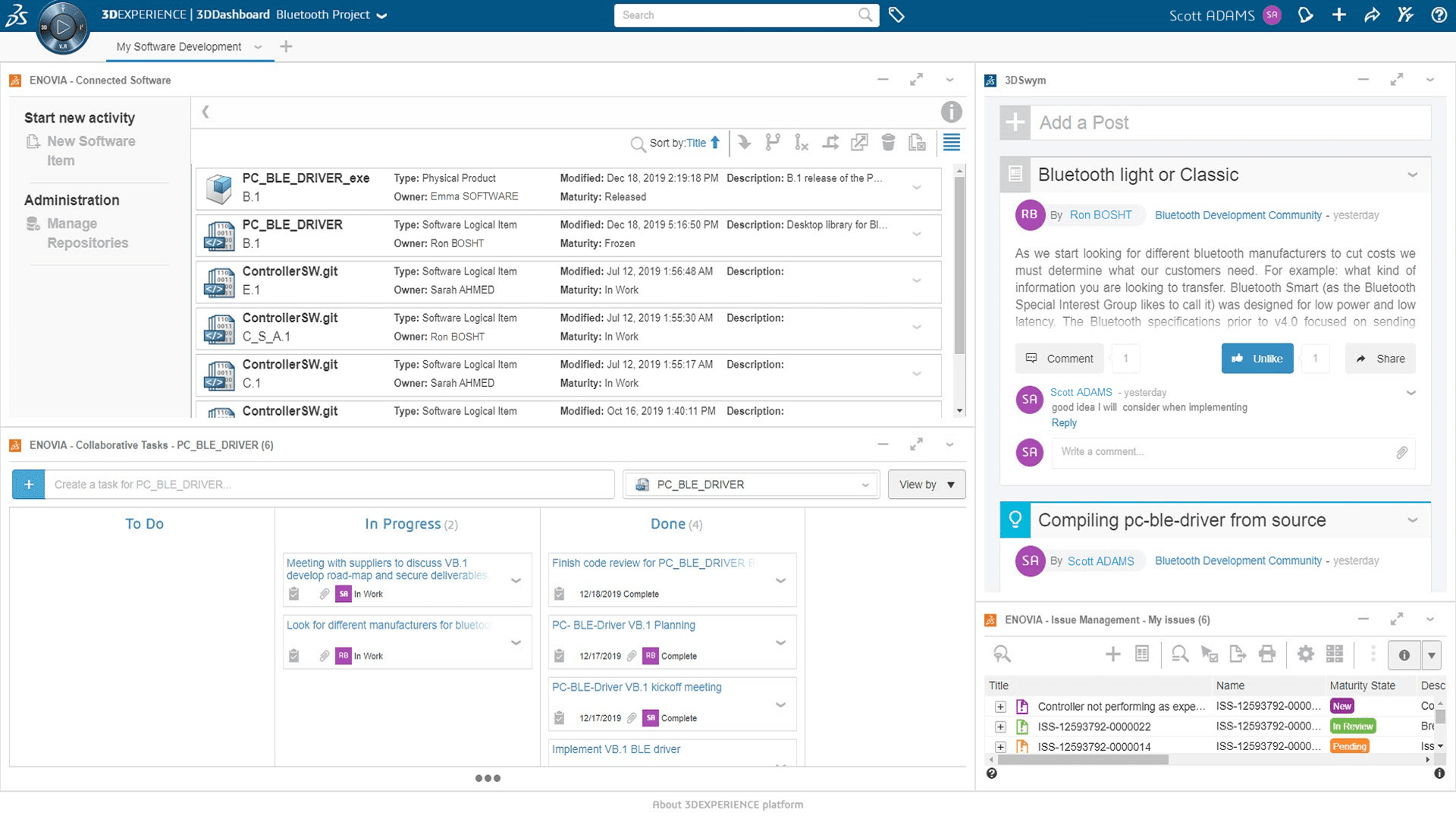Click Reply under Scott ADAMS comment
Image resolution: width=1456 pixels, height=819 pixels.
[x=1064, y=422]
